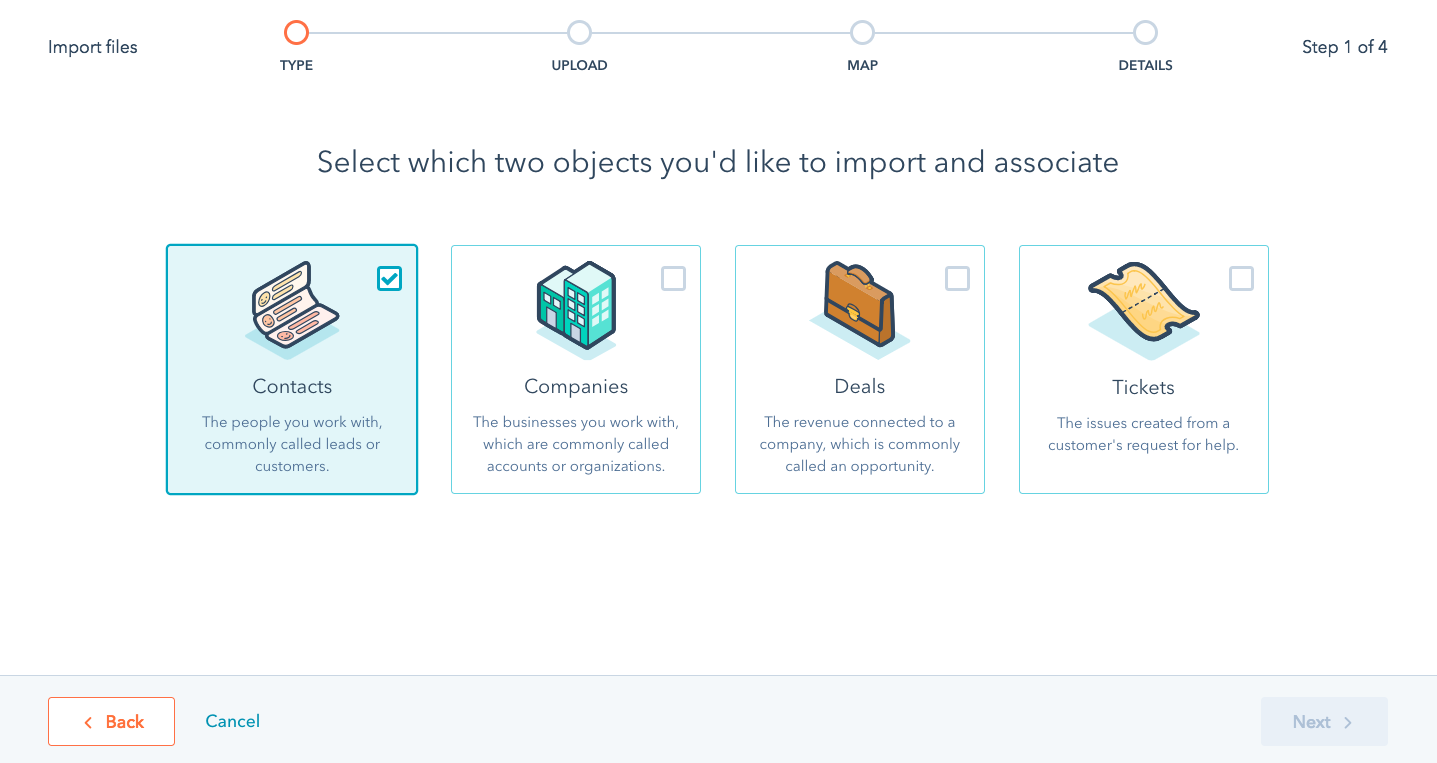Proceed by clicking Next
The height and width of the screenshot is (763, 1437).
(1323, 721)
